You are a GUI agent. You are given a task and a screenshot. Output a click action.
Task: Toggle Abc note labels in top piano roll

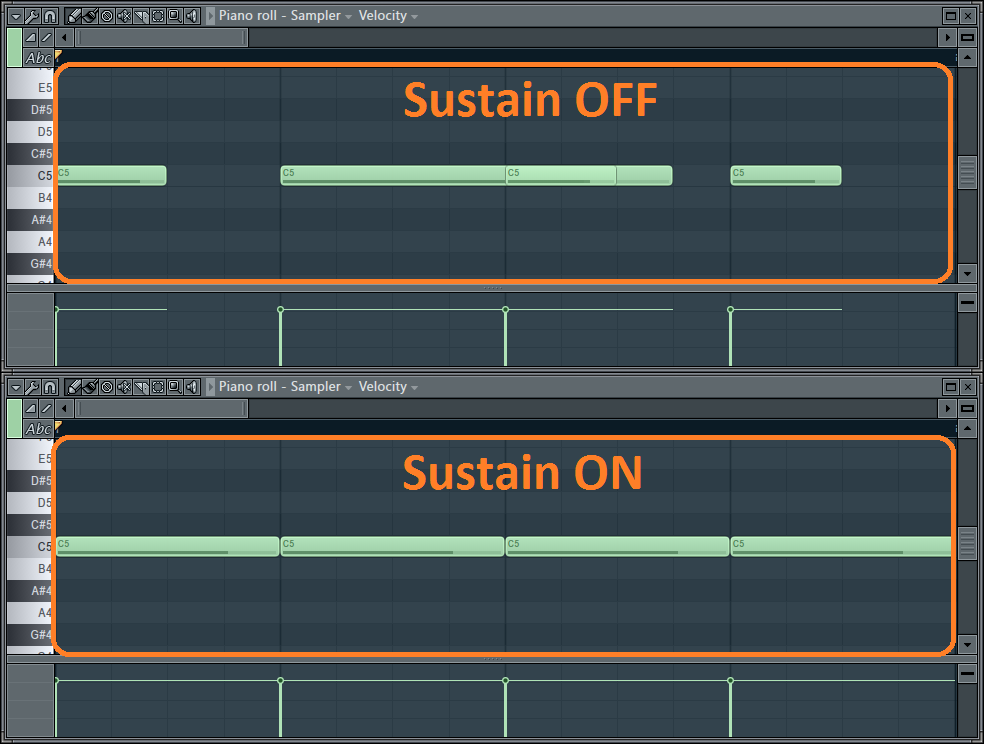[38, 58]
